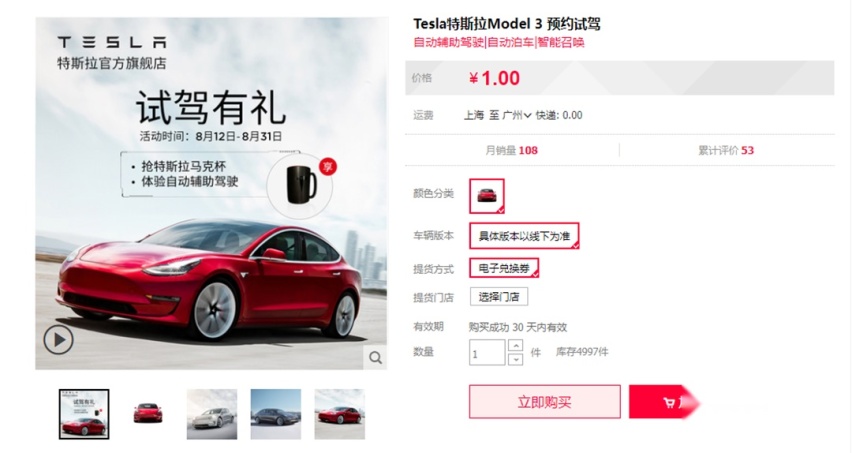Open the 选择门店 store selector
852x453 pixels.
pyautogui.click(x=499, y=297)
